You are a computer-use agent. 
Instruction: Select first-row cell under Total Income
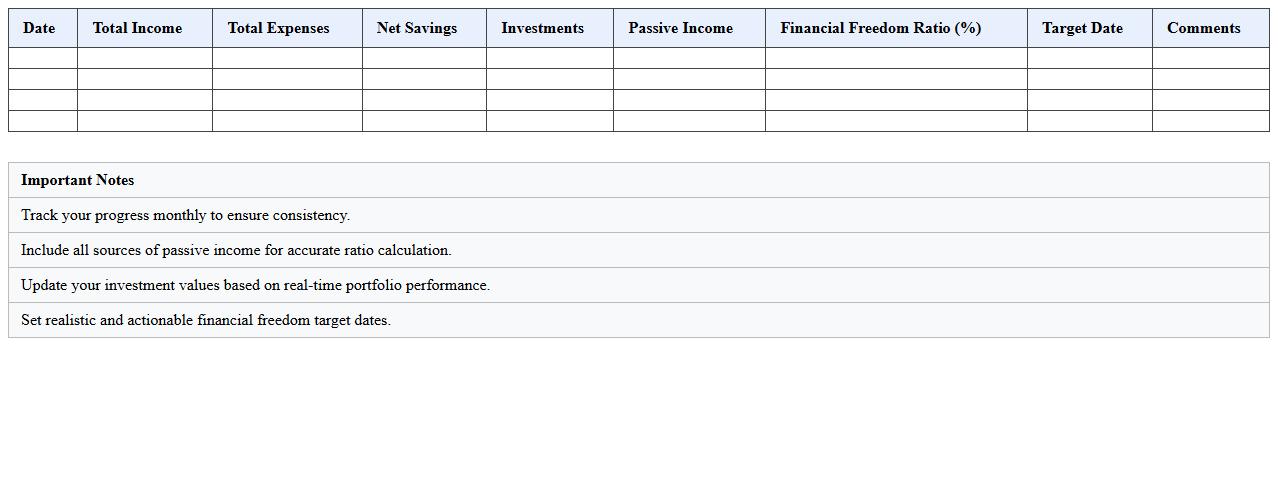pyautogui.click(x=145, y=58)
